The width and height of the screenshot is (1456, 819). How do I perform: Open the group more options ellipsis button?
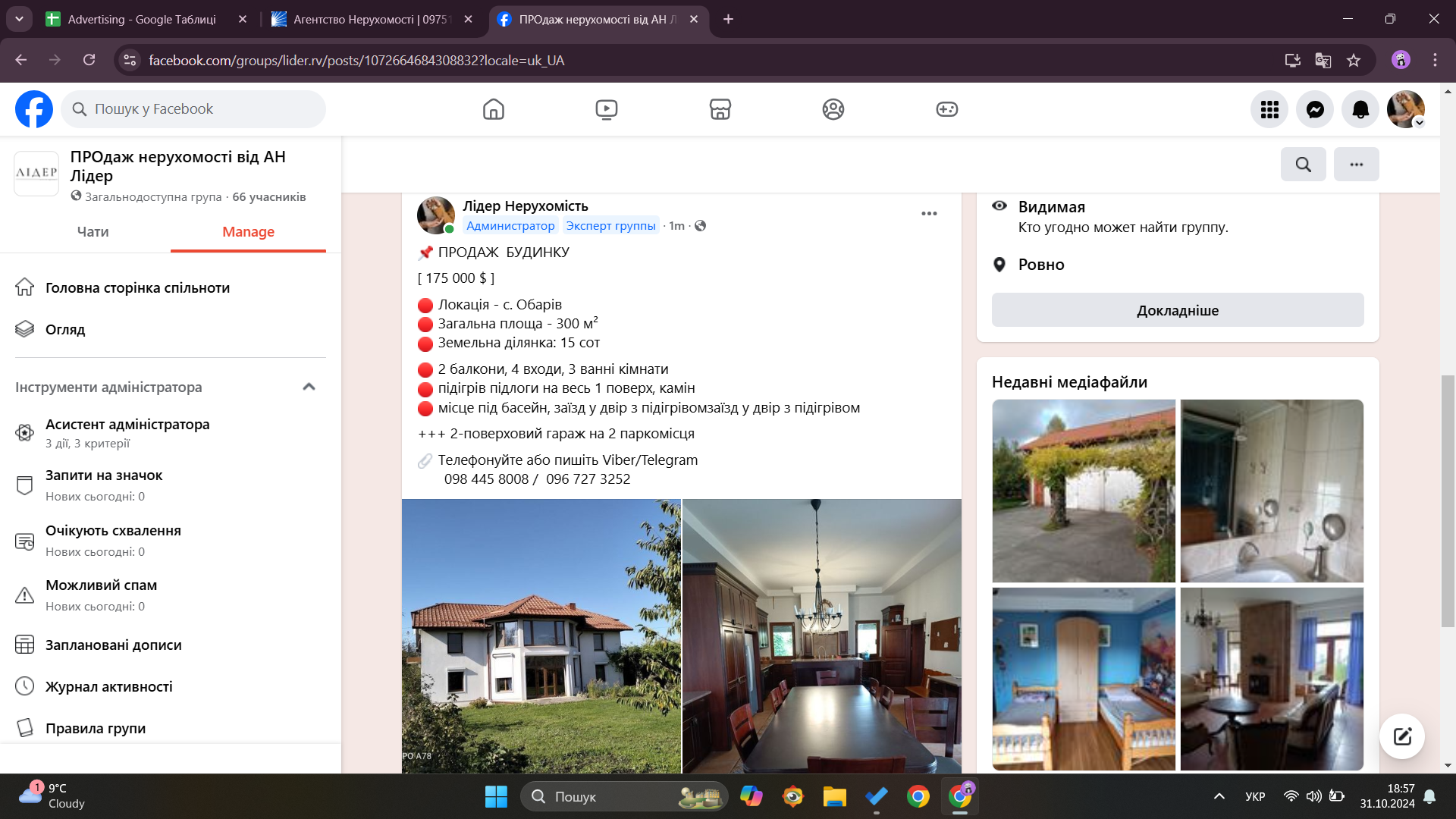[1356, 164]
